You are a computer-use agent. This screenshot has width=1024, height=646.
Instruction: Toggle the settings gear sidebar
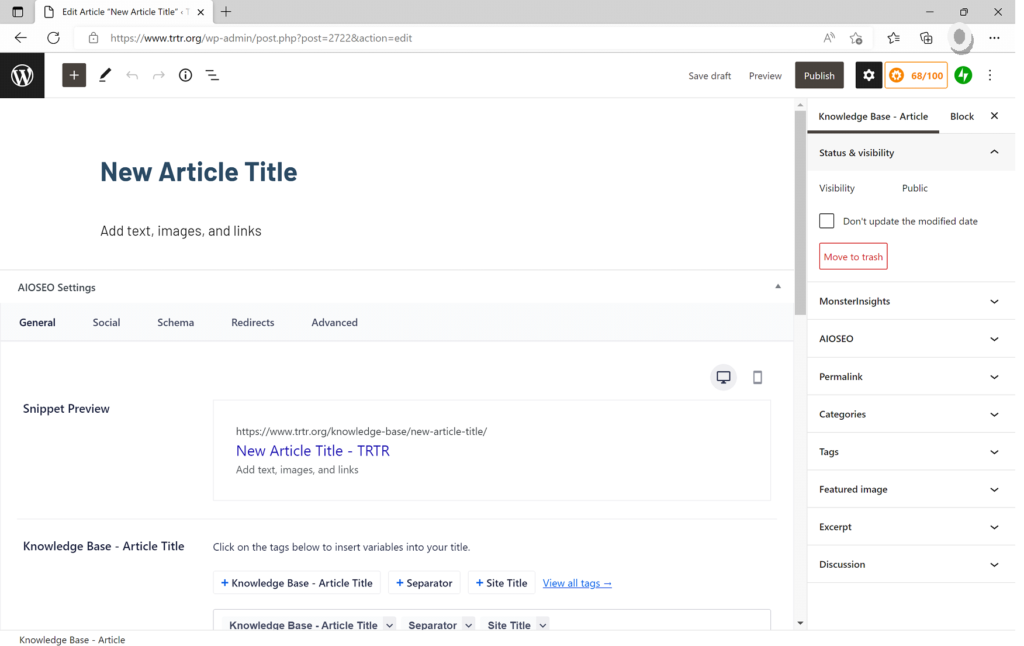tap(868, 75)
